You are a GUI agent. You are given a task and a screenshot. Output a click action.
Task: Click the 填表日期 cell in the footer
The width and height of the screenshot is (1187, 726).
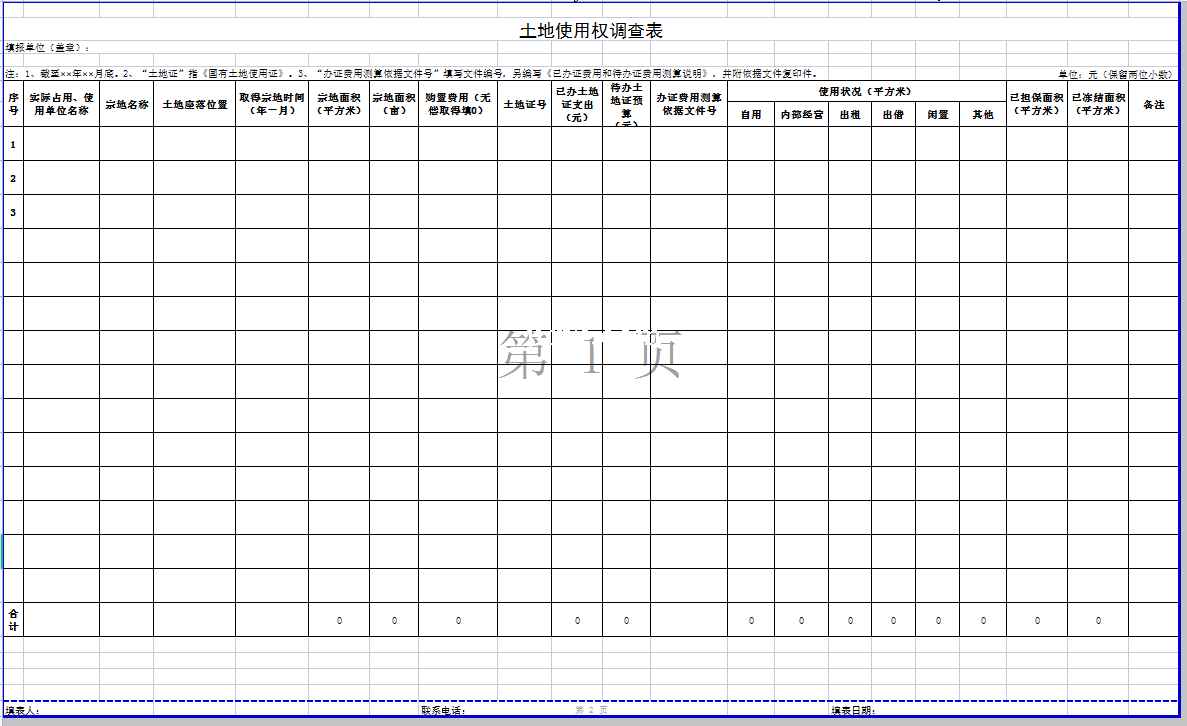pyautogui.click(x=853, y=711)
